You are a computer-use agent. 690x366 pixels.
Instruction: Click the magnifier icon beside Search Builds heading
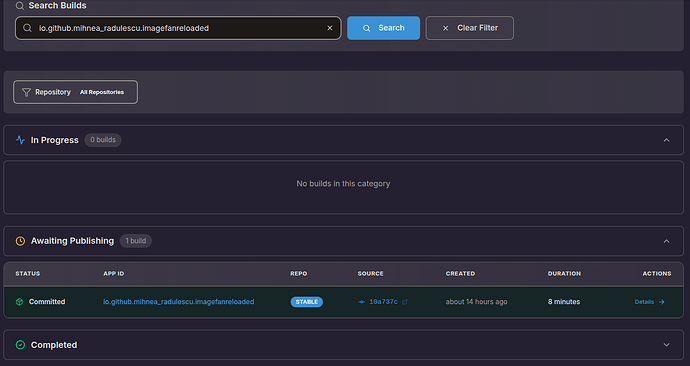click(x=19, y=6)
